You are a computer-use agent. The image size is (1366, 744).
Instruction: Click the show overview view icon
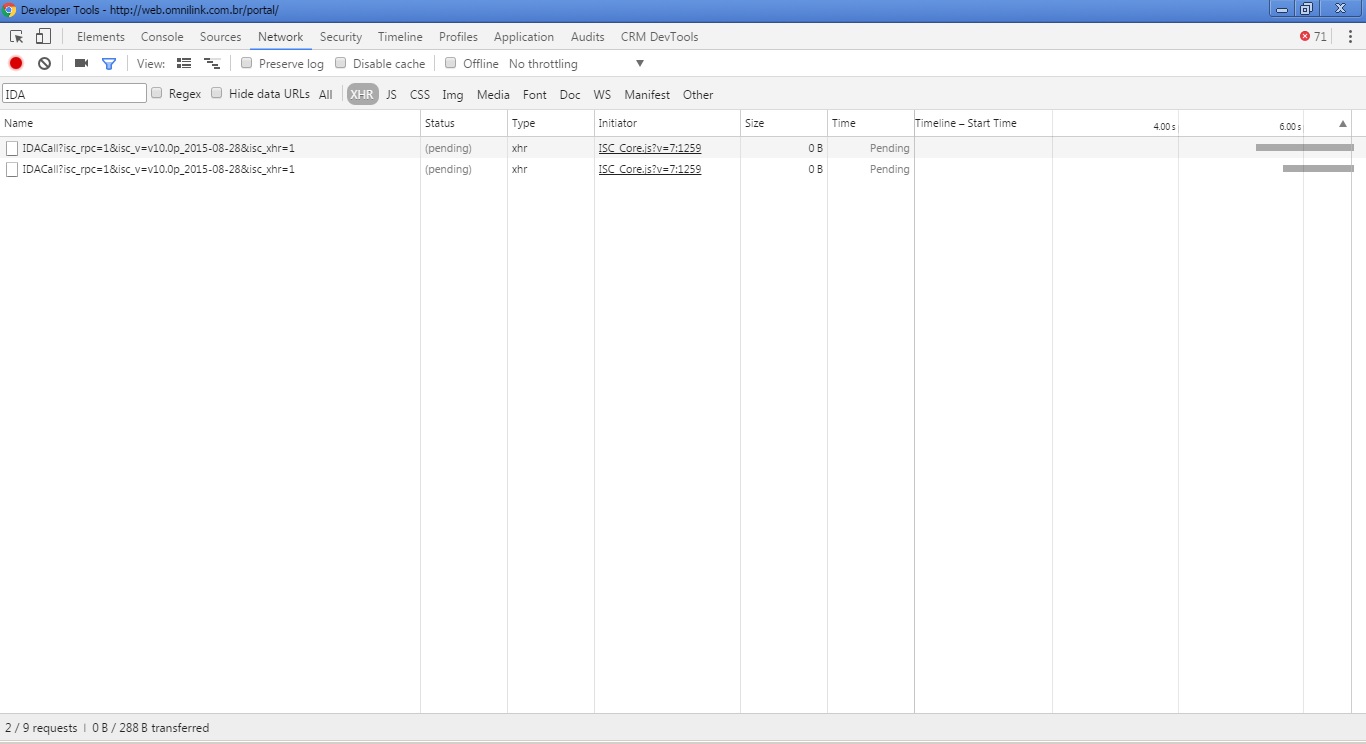[x=211, y=63]
